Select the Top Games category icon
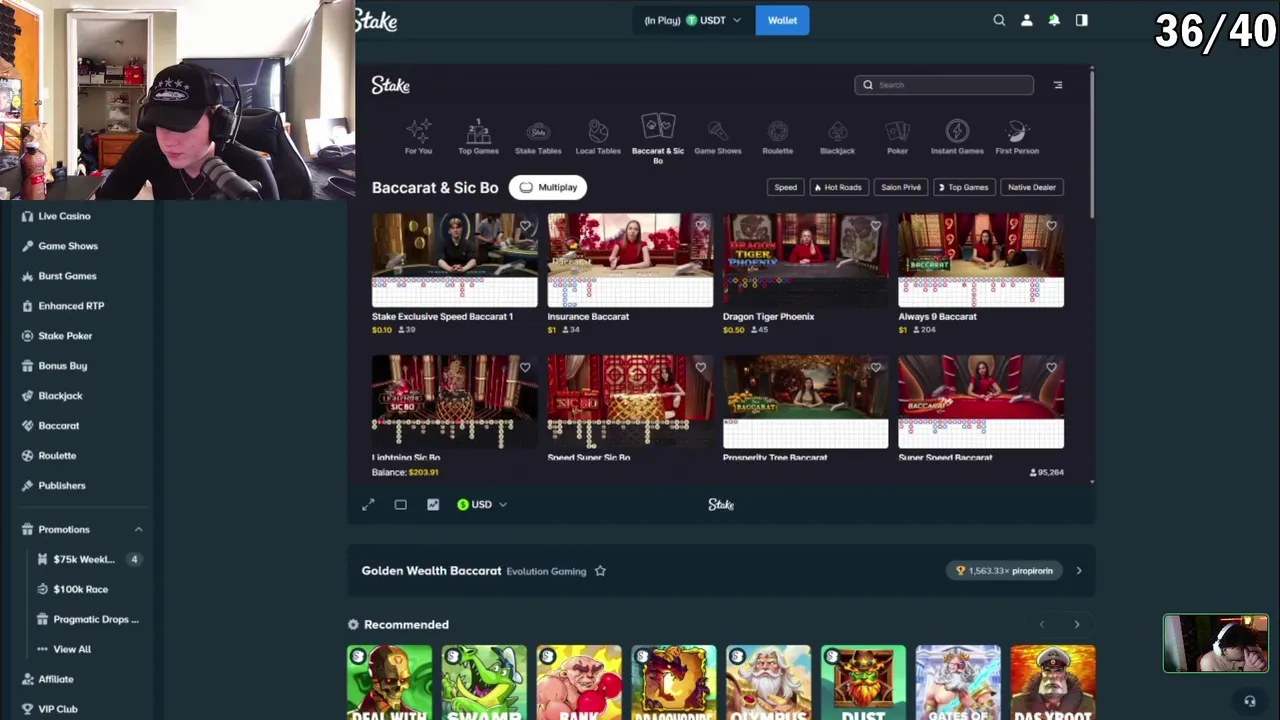The height and width of the screenshot is (720, 1280). point(478,136)
